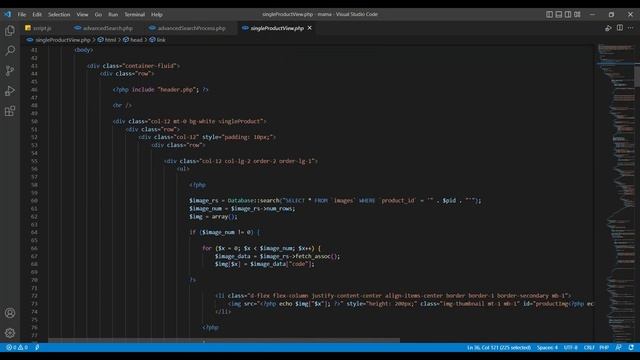
Task: Open errors and warnings problems indicator
Action: (x=17, y=347)
